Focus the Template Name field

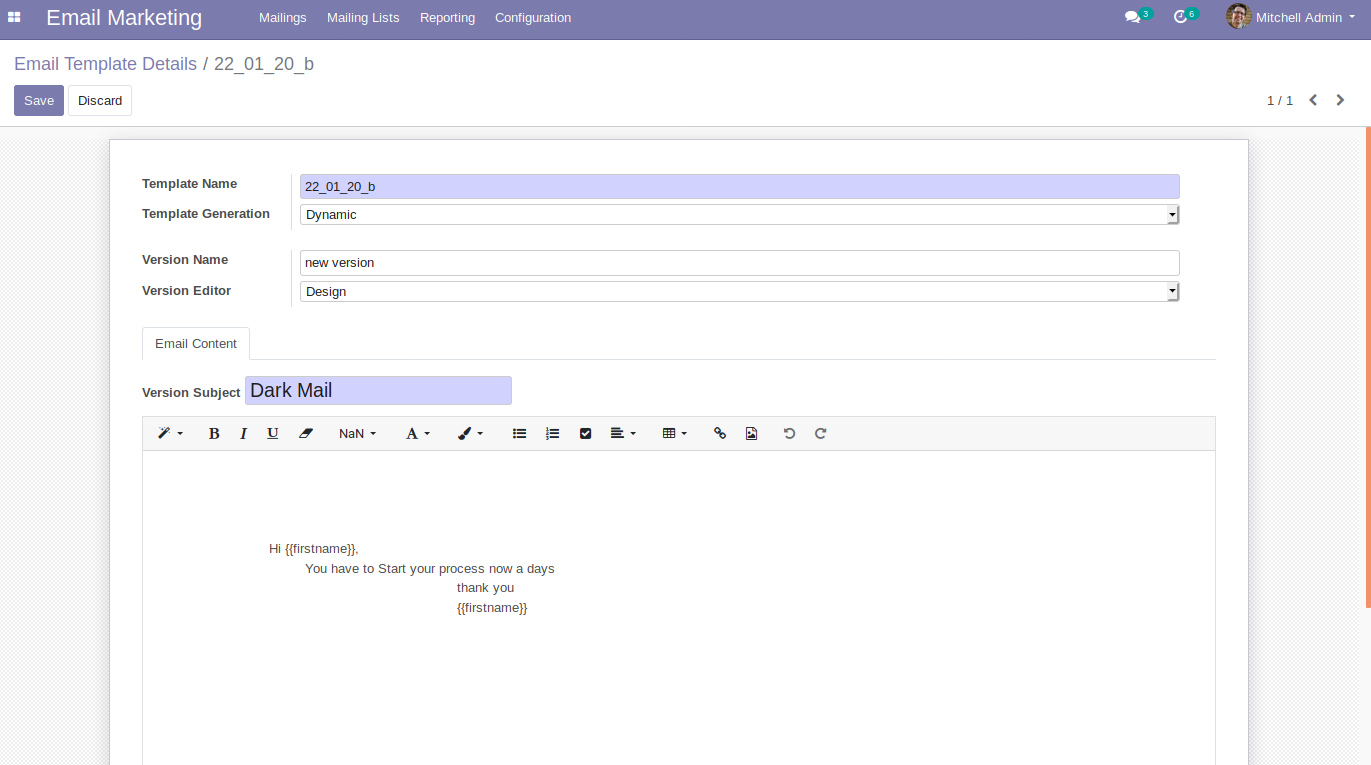point(740,186)
